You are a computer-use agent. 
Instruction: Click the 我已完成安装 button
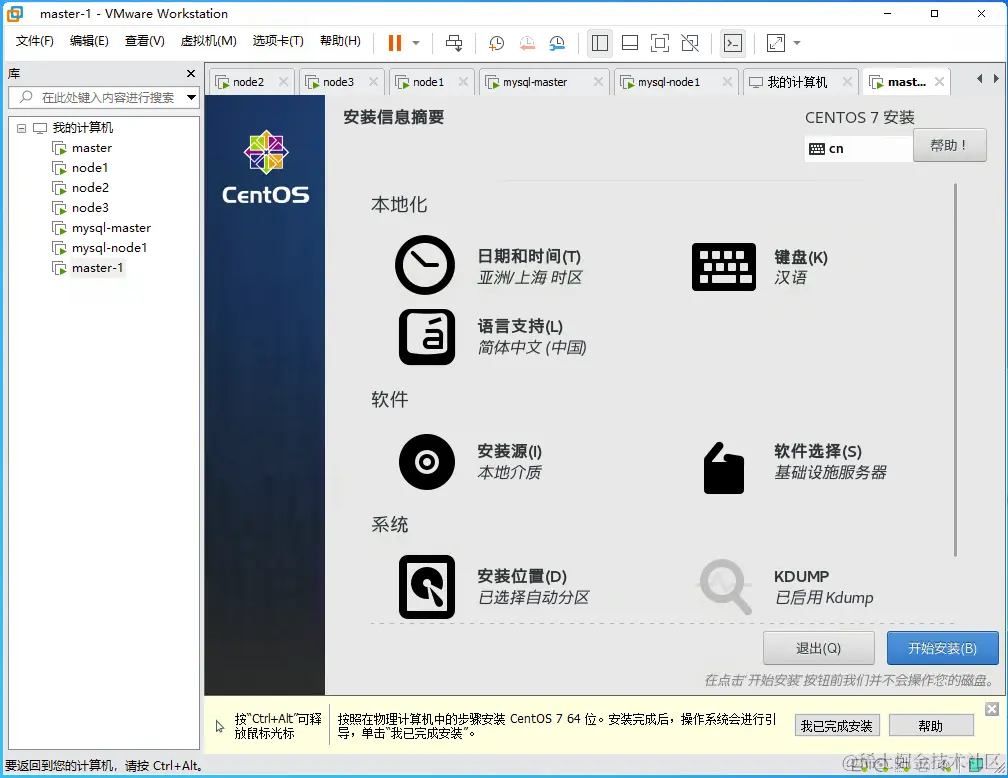(836, 726)
